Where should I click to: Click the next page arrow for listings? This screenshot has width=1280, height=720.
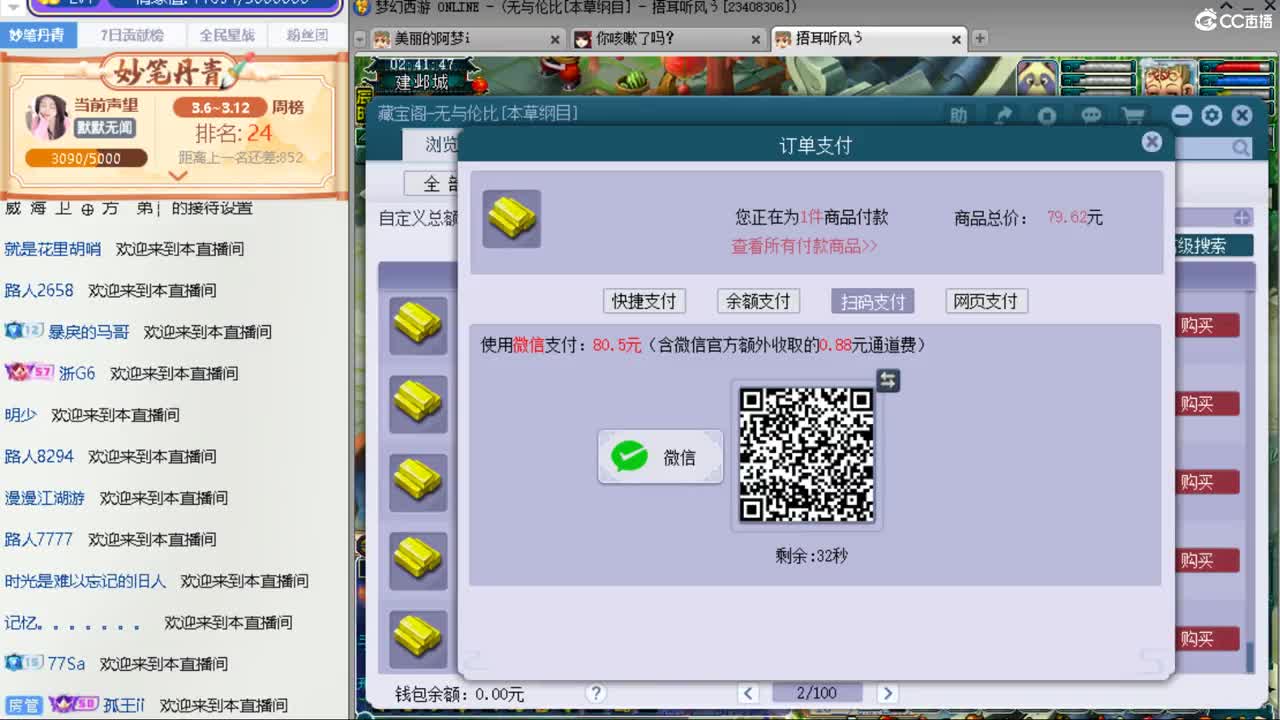887,692
